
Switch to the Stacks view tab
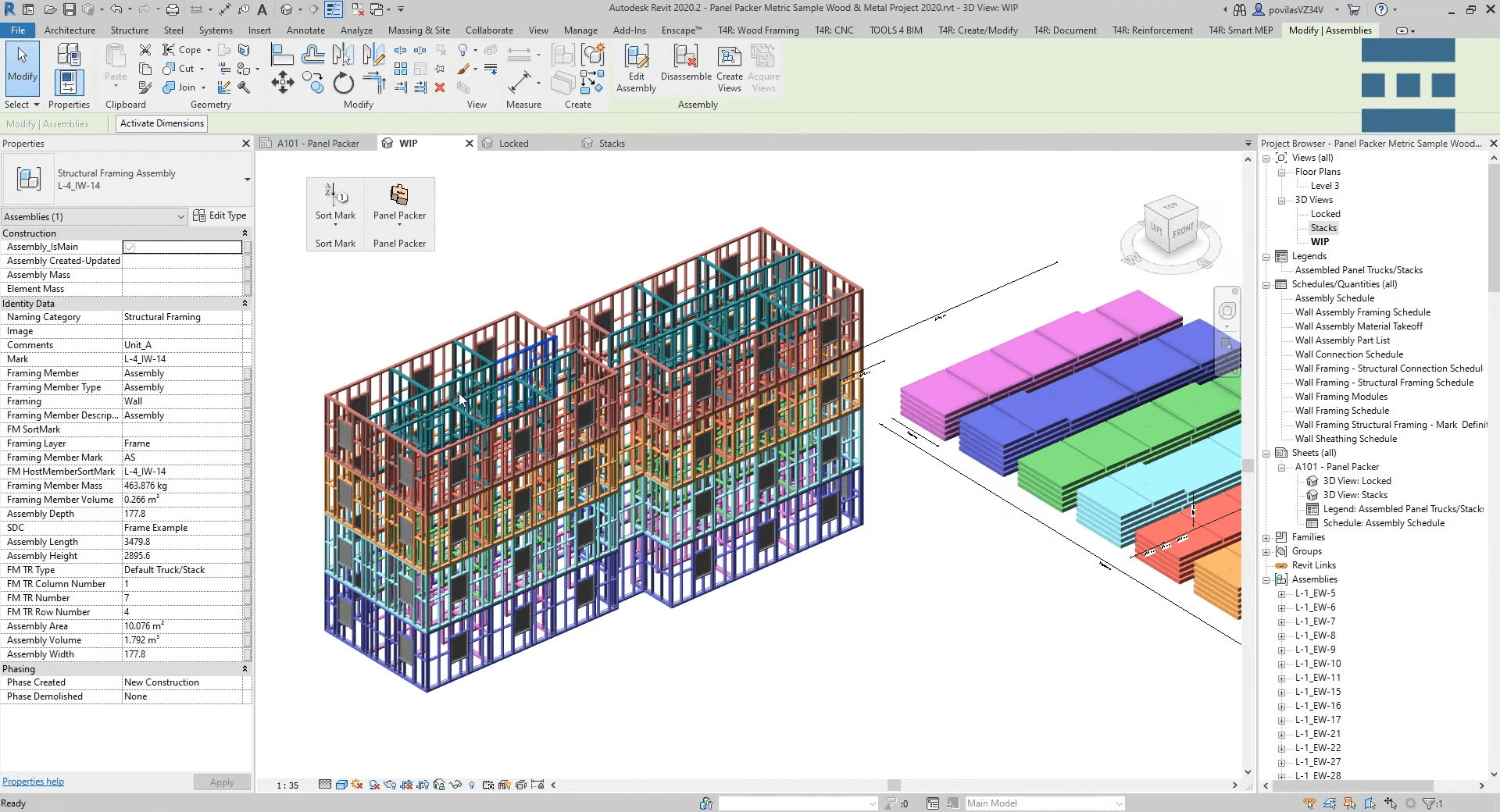point(611,143)
